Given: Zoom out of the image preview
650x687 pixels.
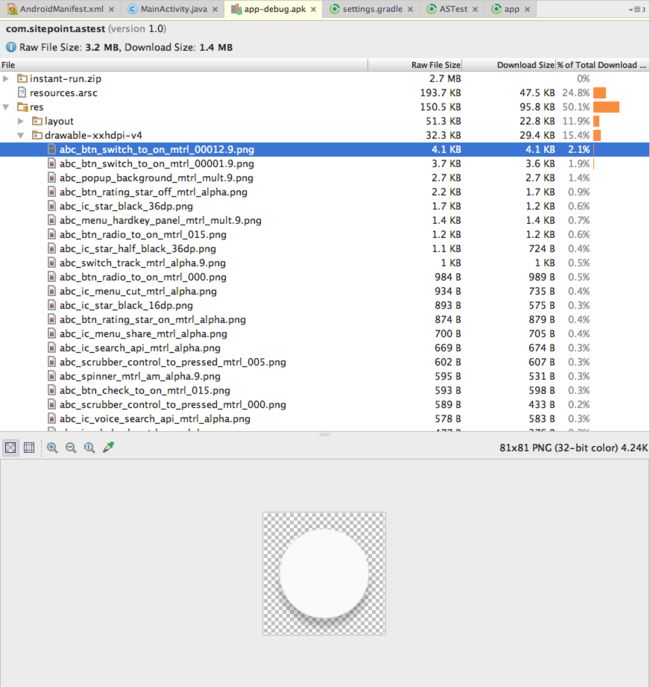Looking at the screenshot, I should pyautogui.click(x=71, y=447).
